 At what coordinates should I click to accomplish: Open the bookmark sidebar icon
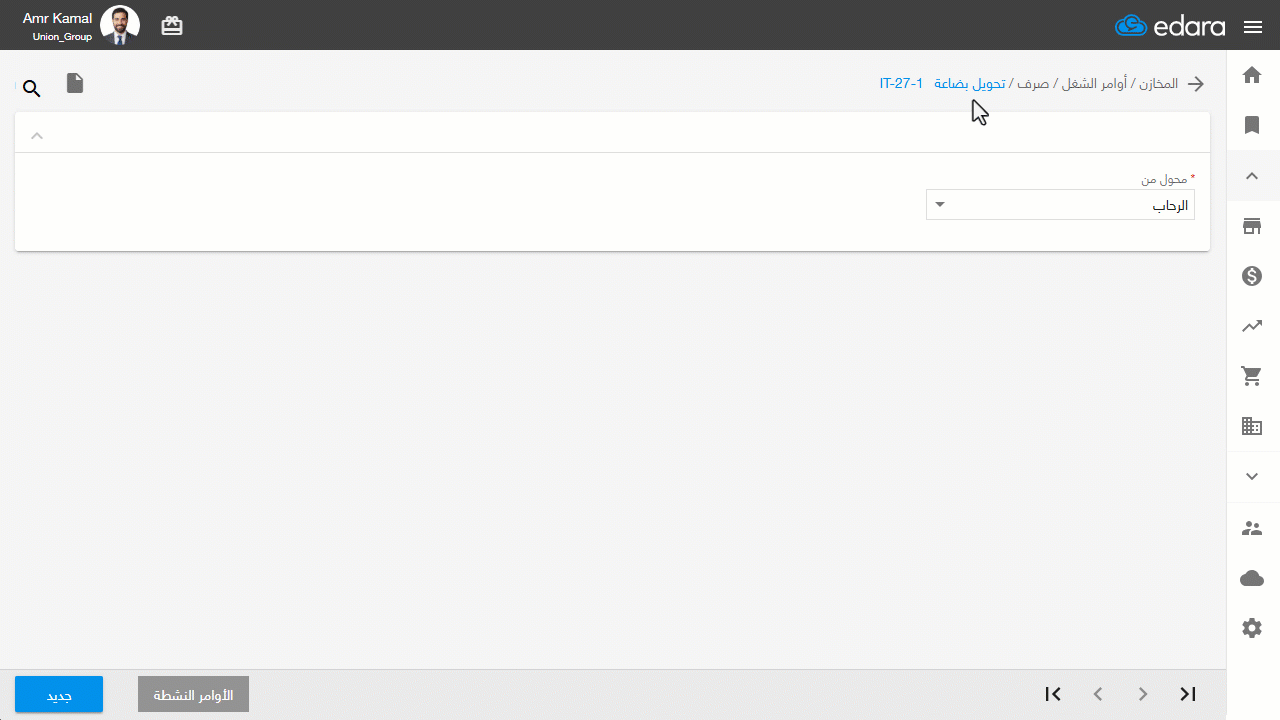click(1252, 125)
